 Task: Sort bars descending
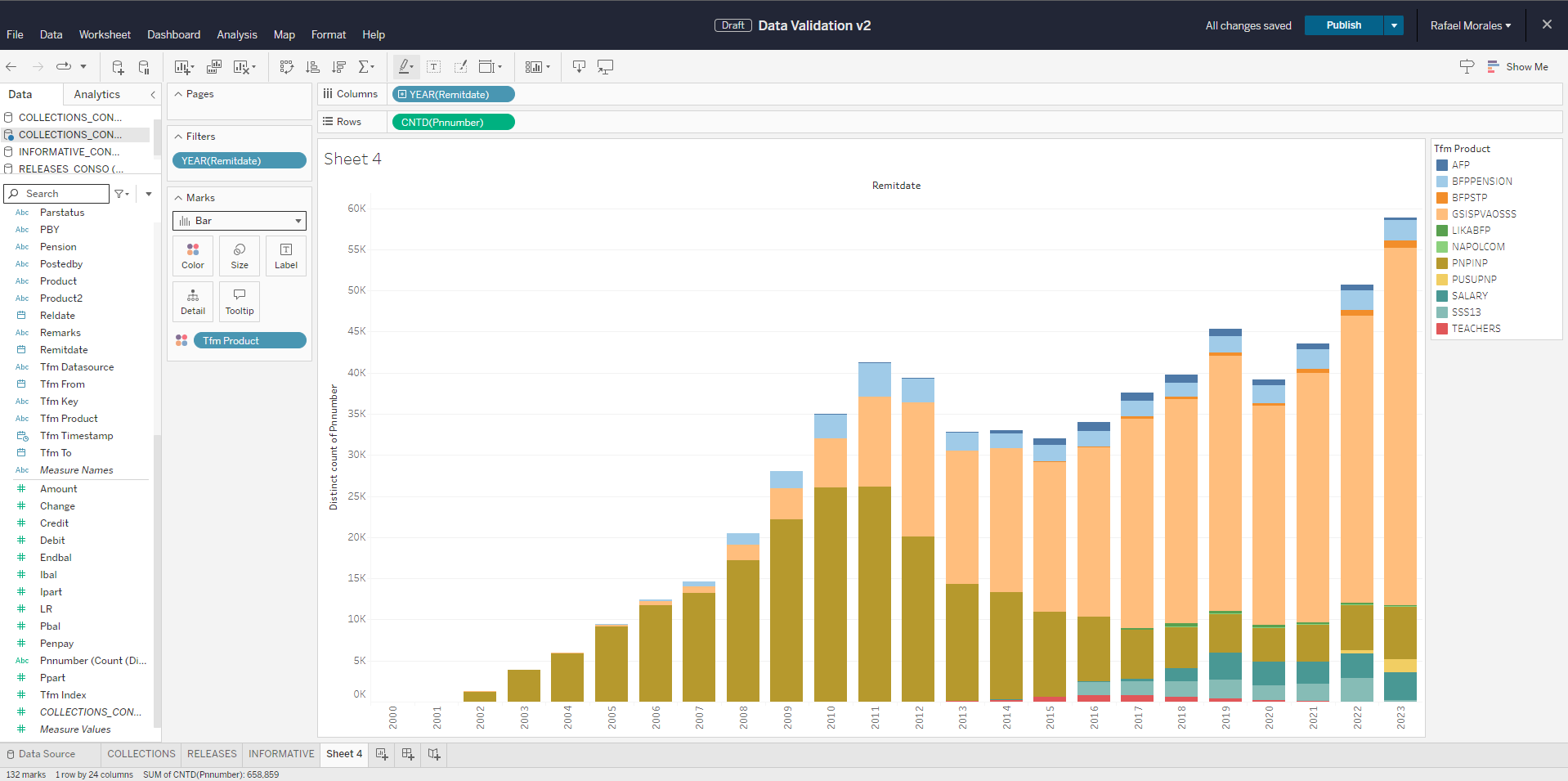coord(339,67)
